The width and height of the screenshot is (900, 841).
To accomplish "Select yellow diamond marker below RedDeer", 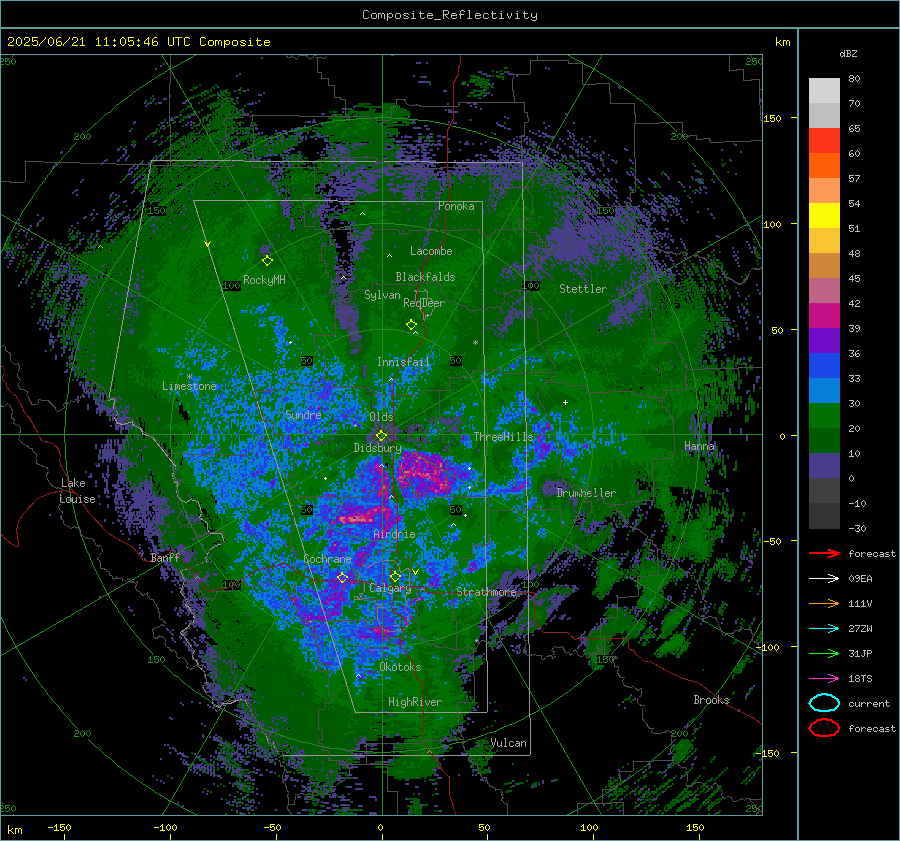I will 411,325.
